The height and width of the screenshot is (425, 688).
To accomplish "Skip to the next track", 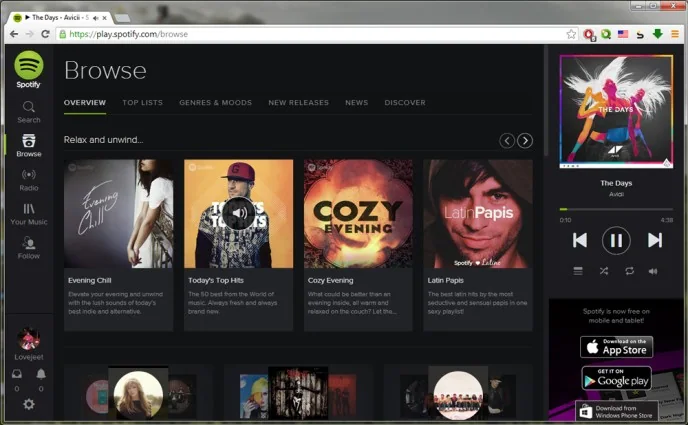I will (x=655, y=240).
